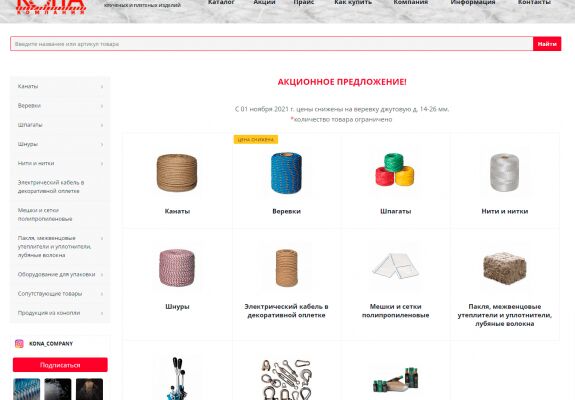This screenshot has width=575, height=400.
Task: Click the blue rope Веревки product image
Action: tap(286, 173)
